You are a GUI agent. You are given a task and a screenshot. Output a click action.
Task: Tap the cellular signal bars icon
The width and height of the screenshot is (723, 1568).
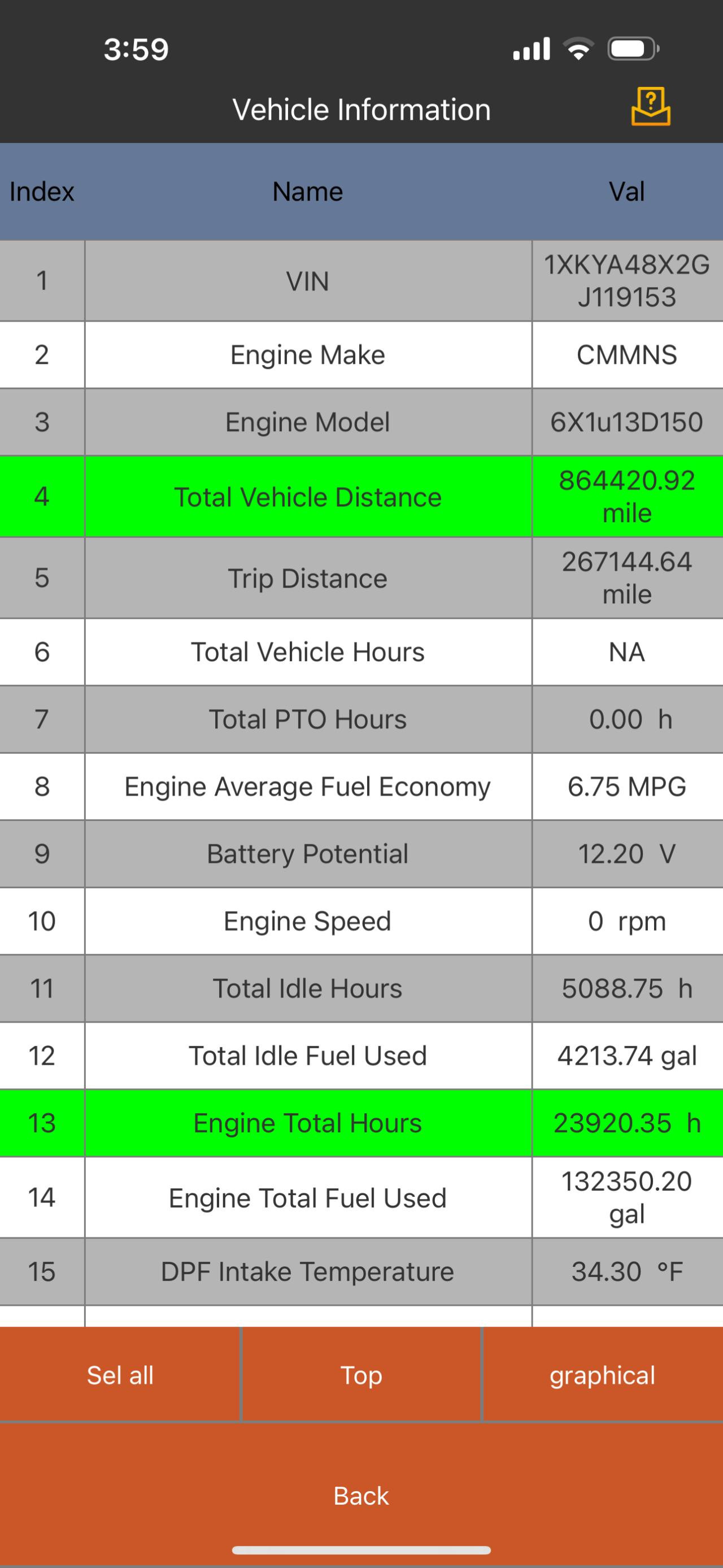click(x=532, y=49)
